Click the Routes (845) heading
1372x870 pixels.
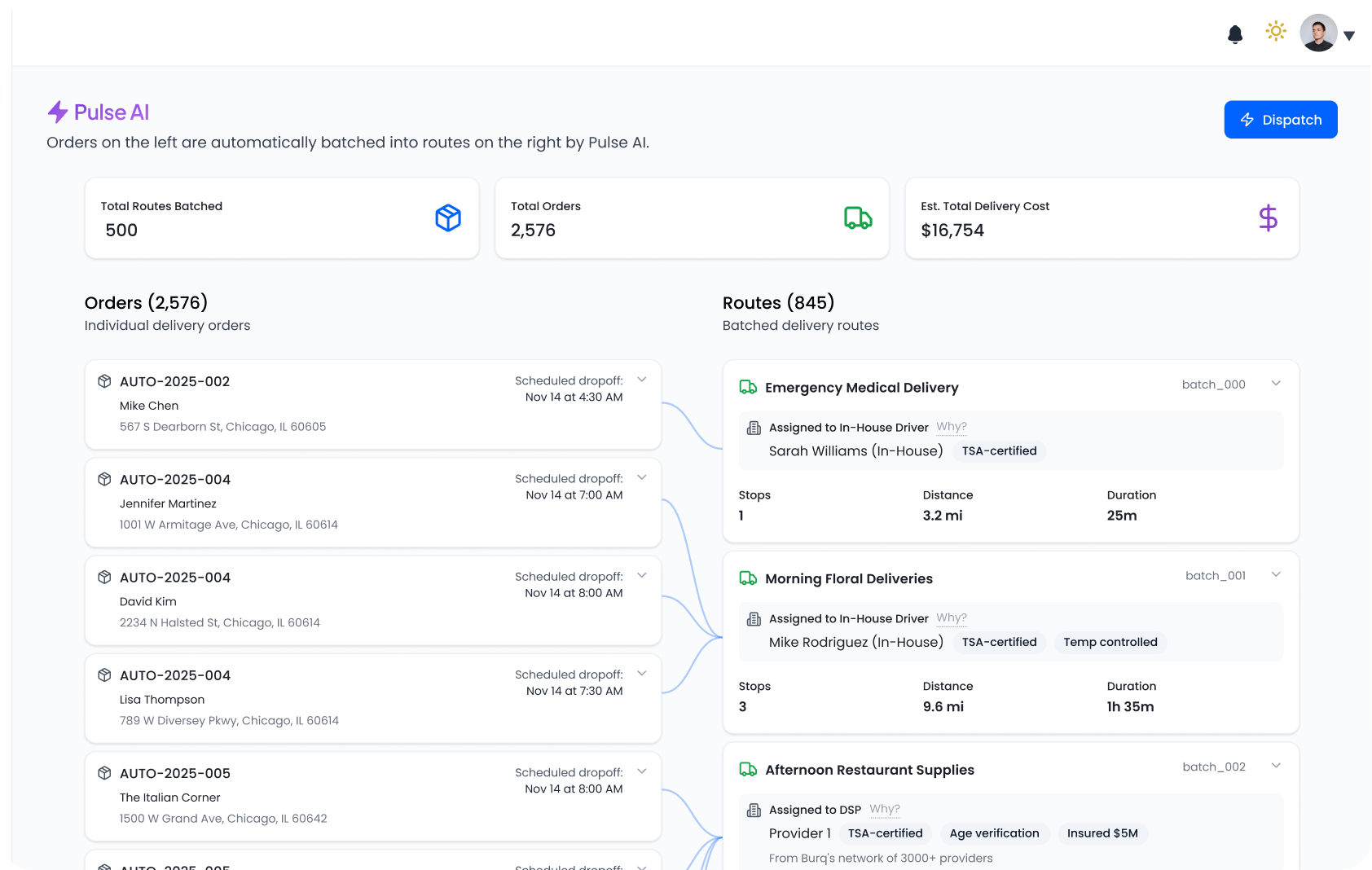779,303
